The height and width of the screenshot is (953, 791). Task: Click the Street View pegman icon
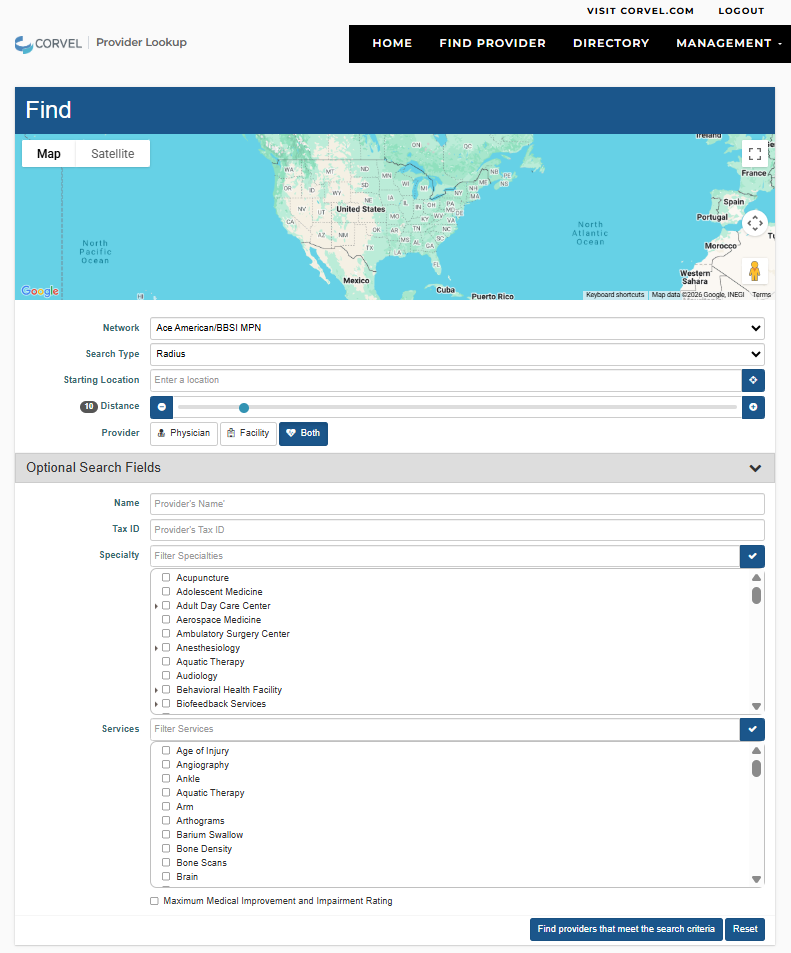pos(755,271)
